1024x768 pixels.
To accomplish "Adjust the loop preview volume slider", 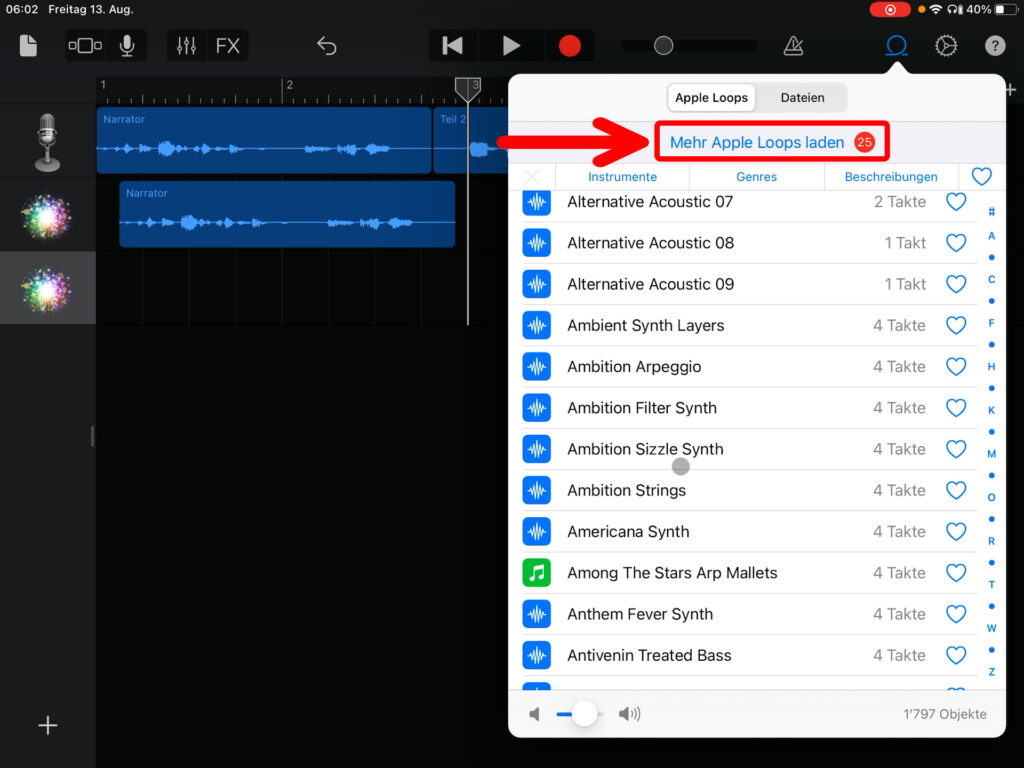I will (584, 714).
